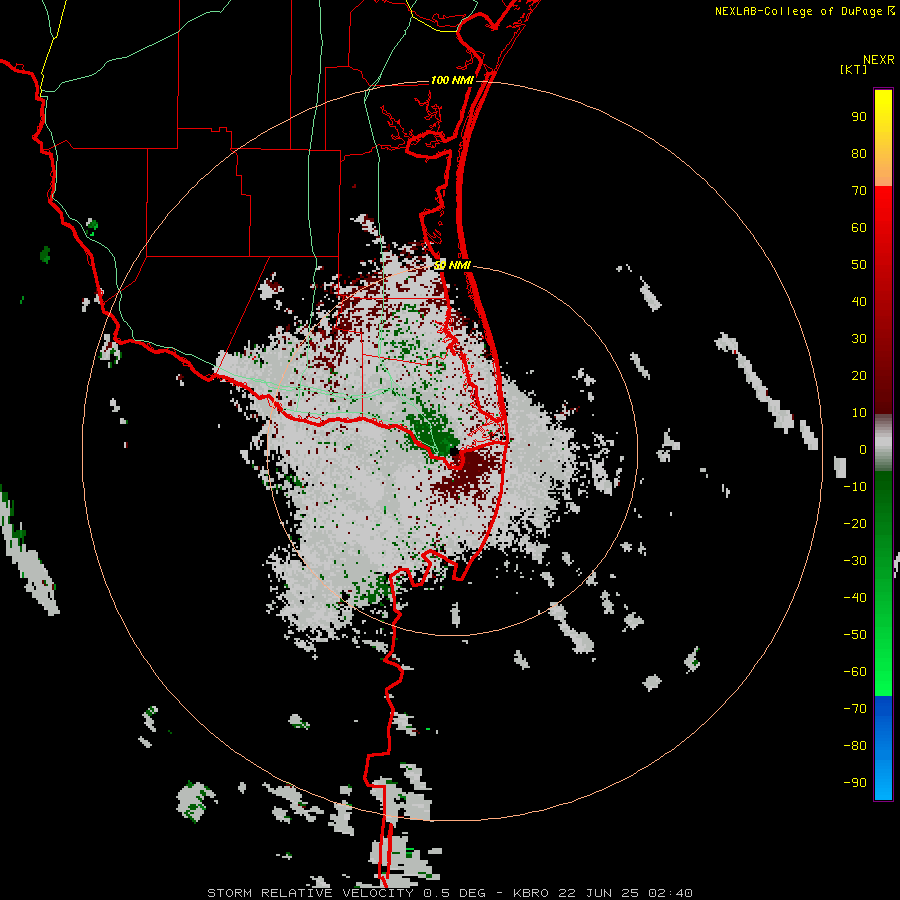
Task: Click the -80 value on velocity scale
Action: [x=855, y=746]
